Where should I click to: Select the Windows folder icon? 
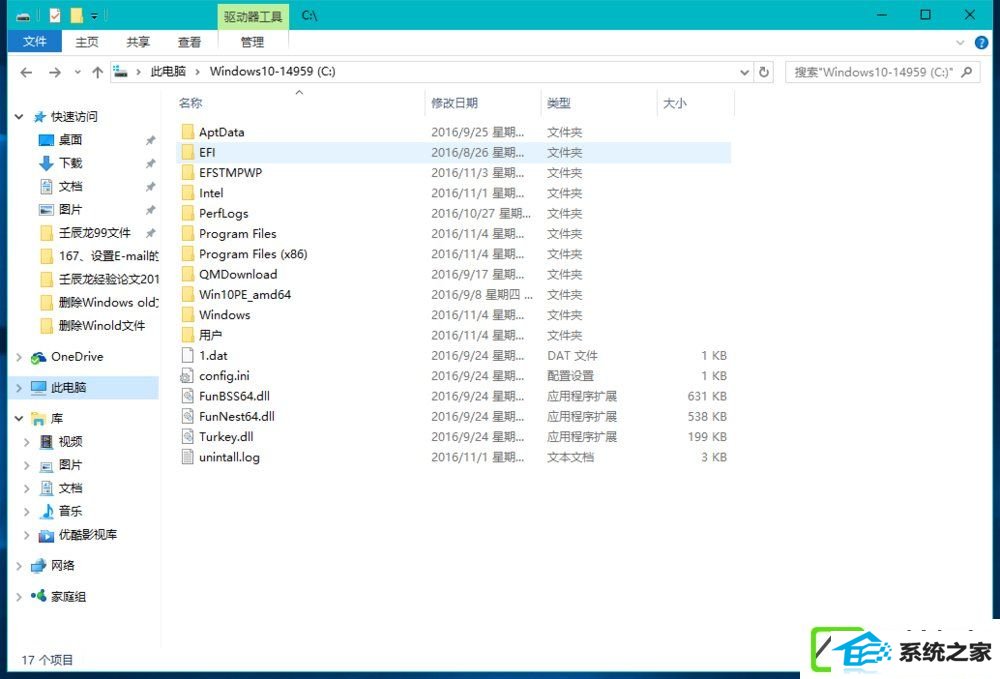188,315
